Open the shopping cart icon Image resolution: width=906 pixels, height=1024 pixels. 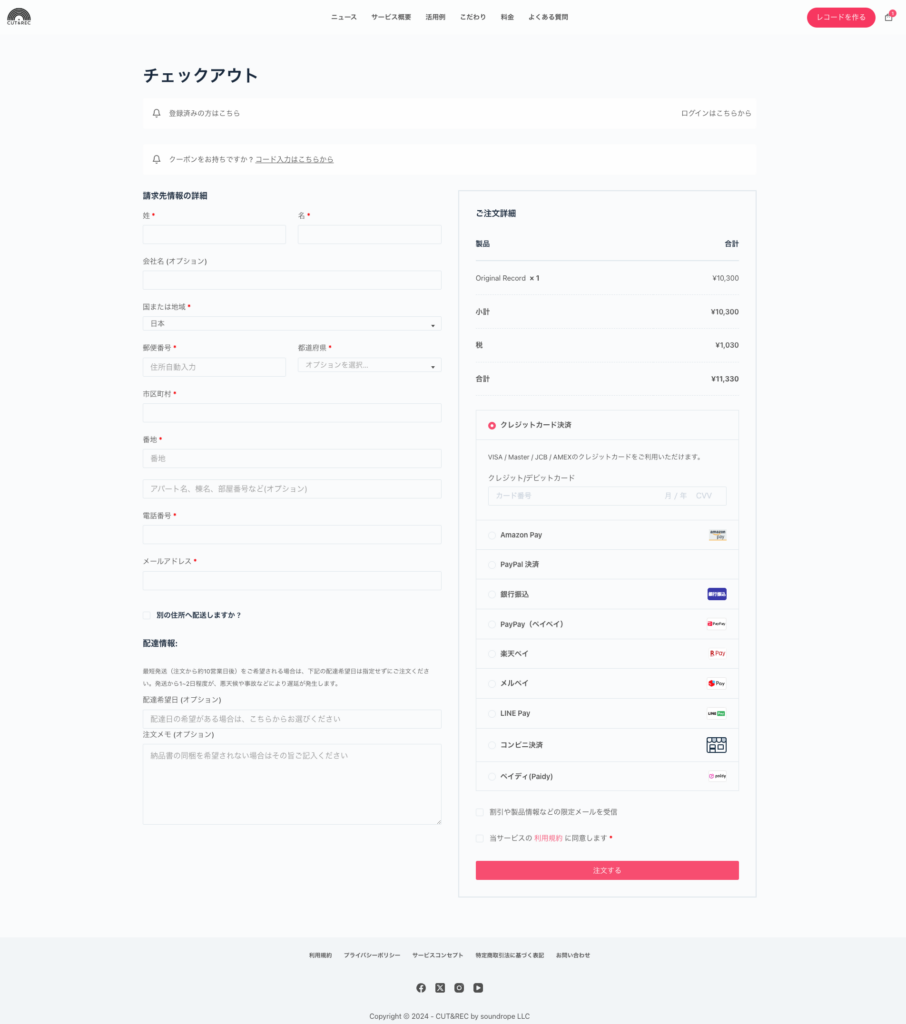click(x=888, y=17)
